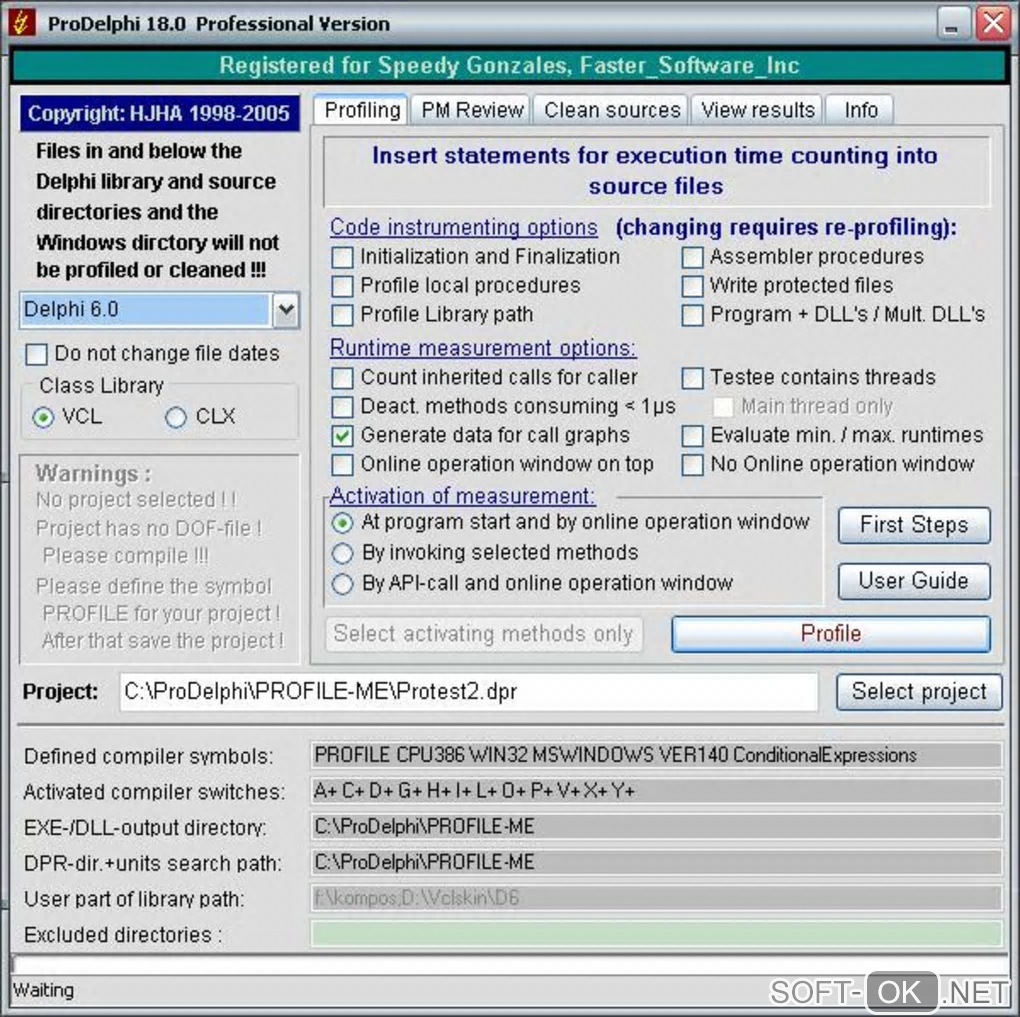Viewport: 1020px width, 1017px height.
Task: Tick the Write protected files checkbox
Action: click(x=692, y=286)
